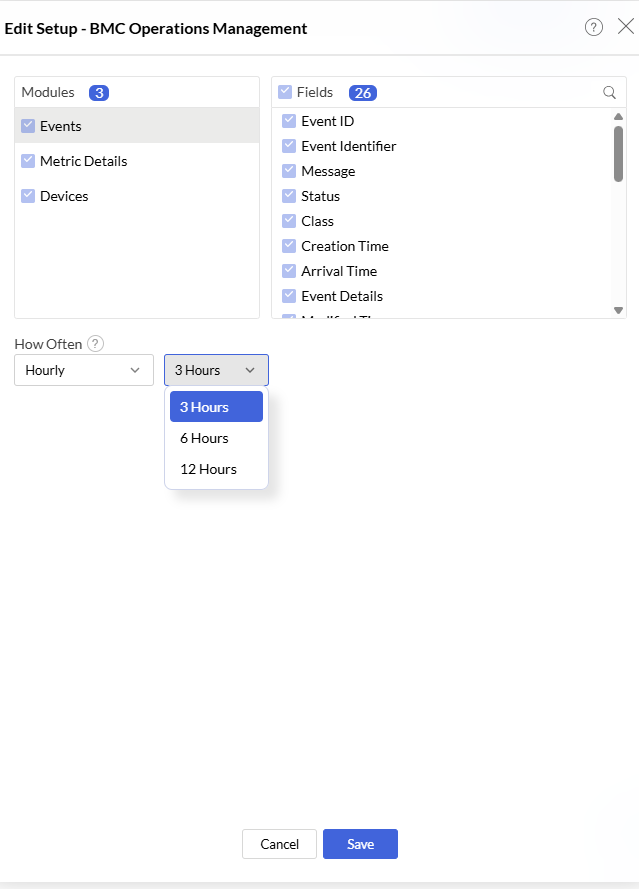The width and height of the screenshot is (639, 889).
Task: Click the scroll down arrow in Fields list
Action: tap(618, 310)
